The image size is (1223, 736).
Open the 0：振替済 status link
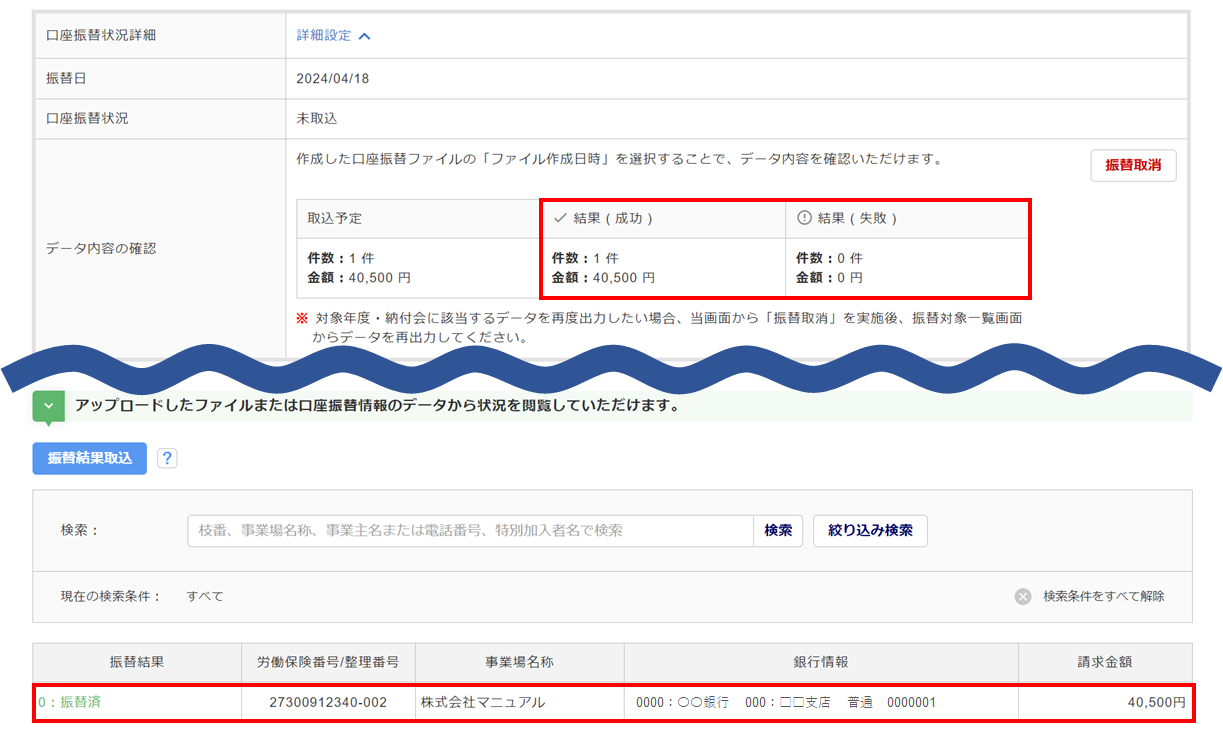(x=70, y=702)
